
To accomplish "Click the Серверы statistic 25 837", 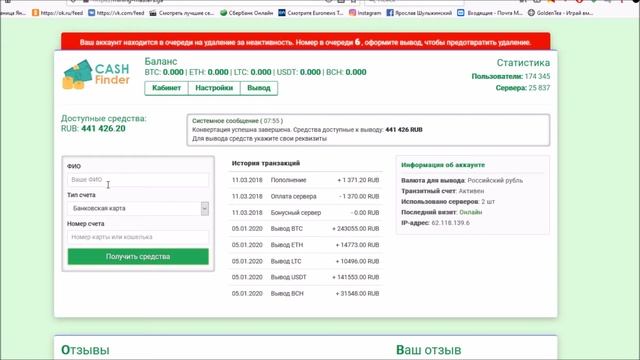I will pyautogui.click(x=539, y=88).
